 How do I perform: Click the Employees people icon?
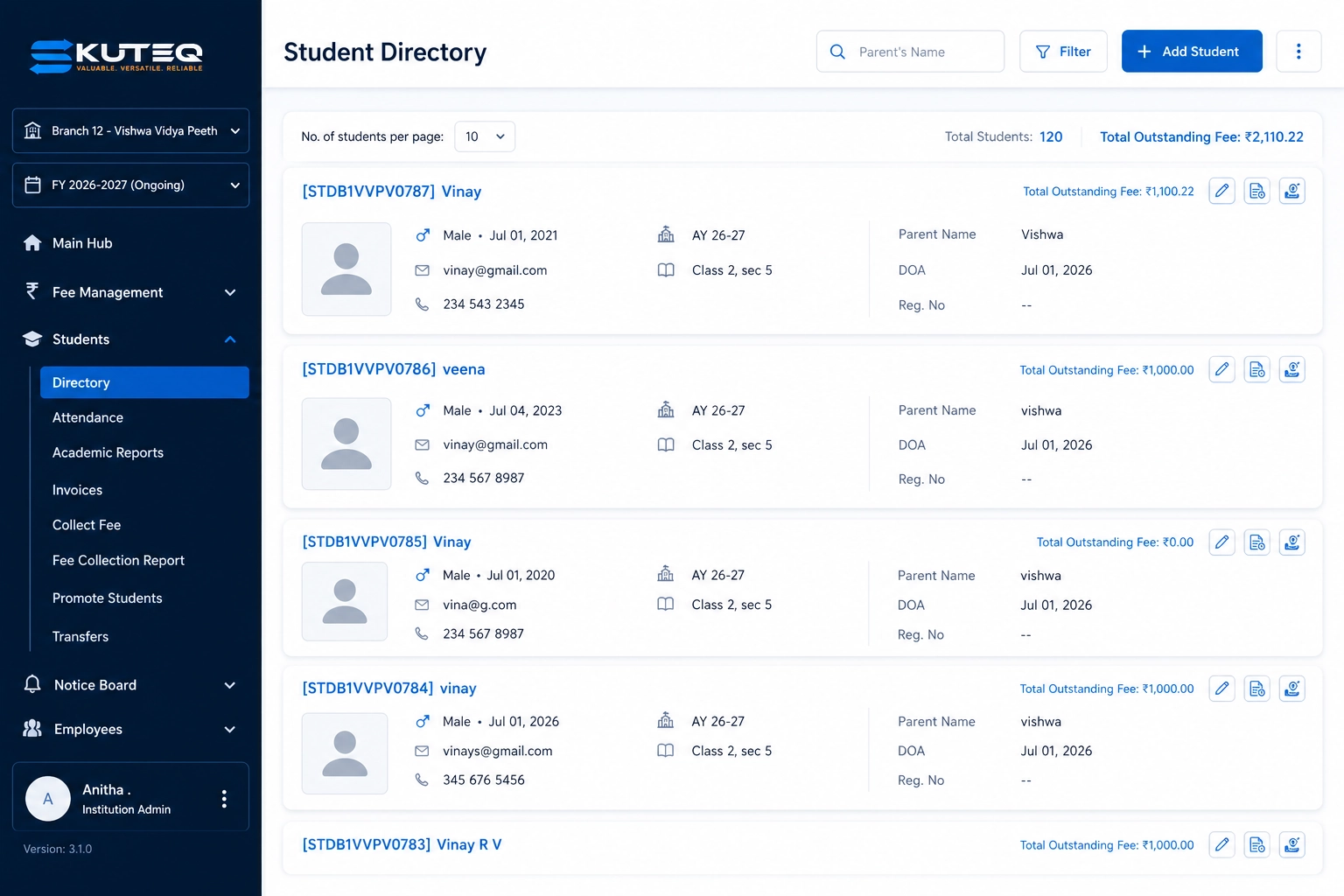(x=32, y=728)
